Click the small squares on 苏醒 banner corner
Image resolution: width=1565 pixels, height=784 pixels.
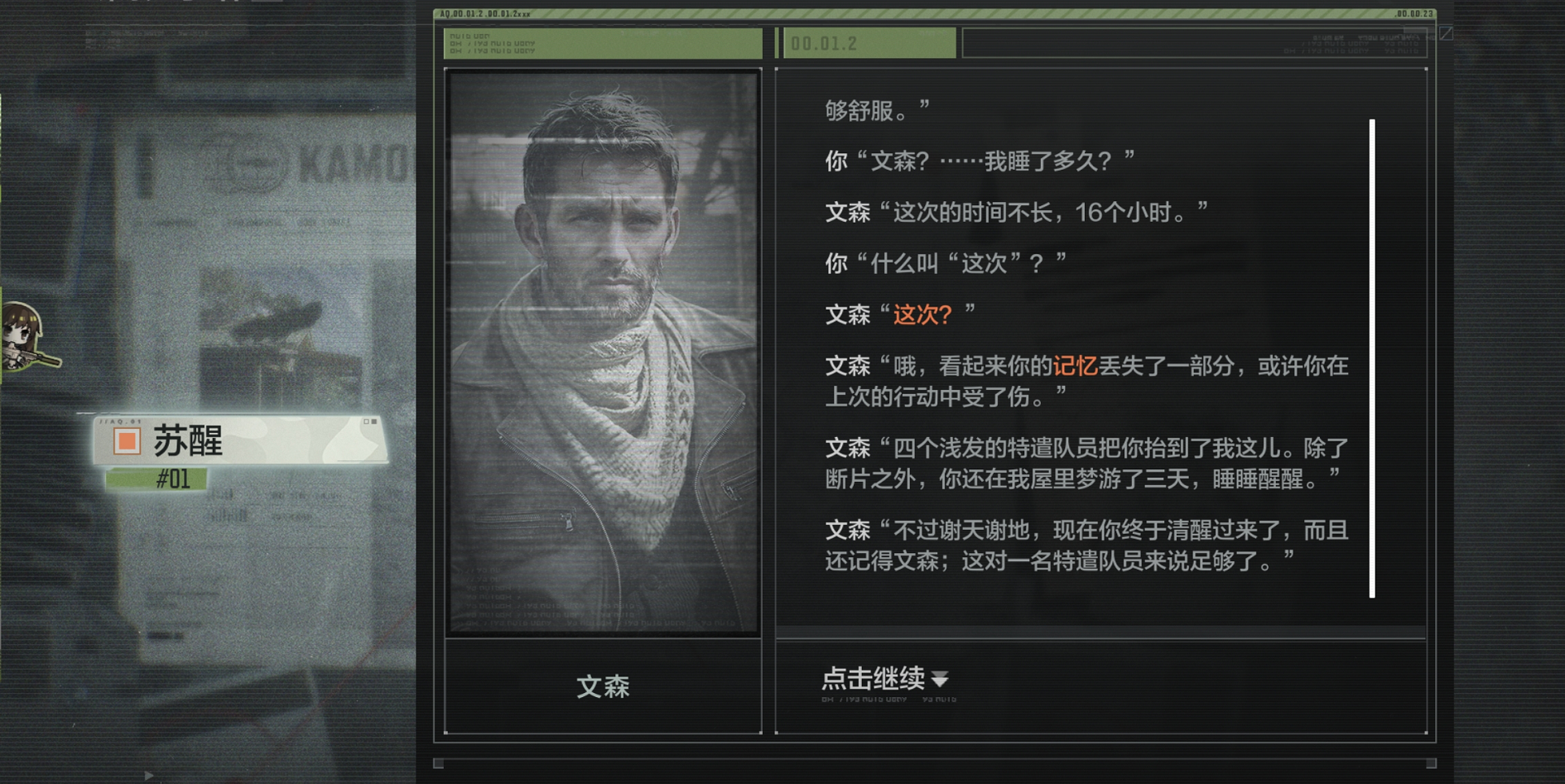point(370,421)
